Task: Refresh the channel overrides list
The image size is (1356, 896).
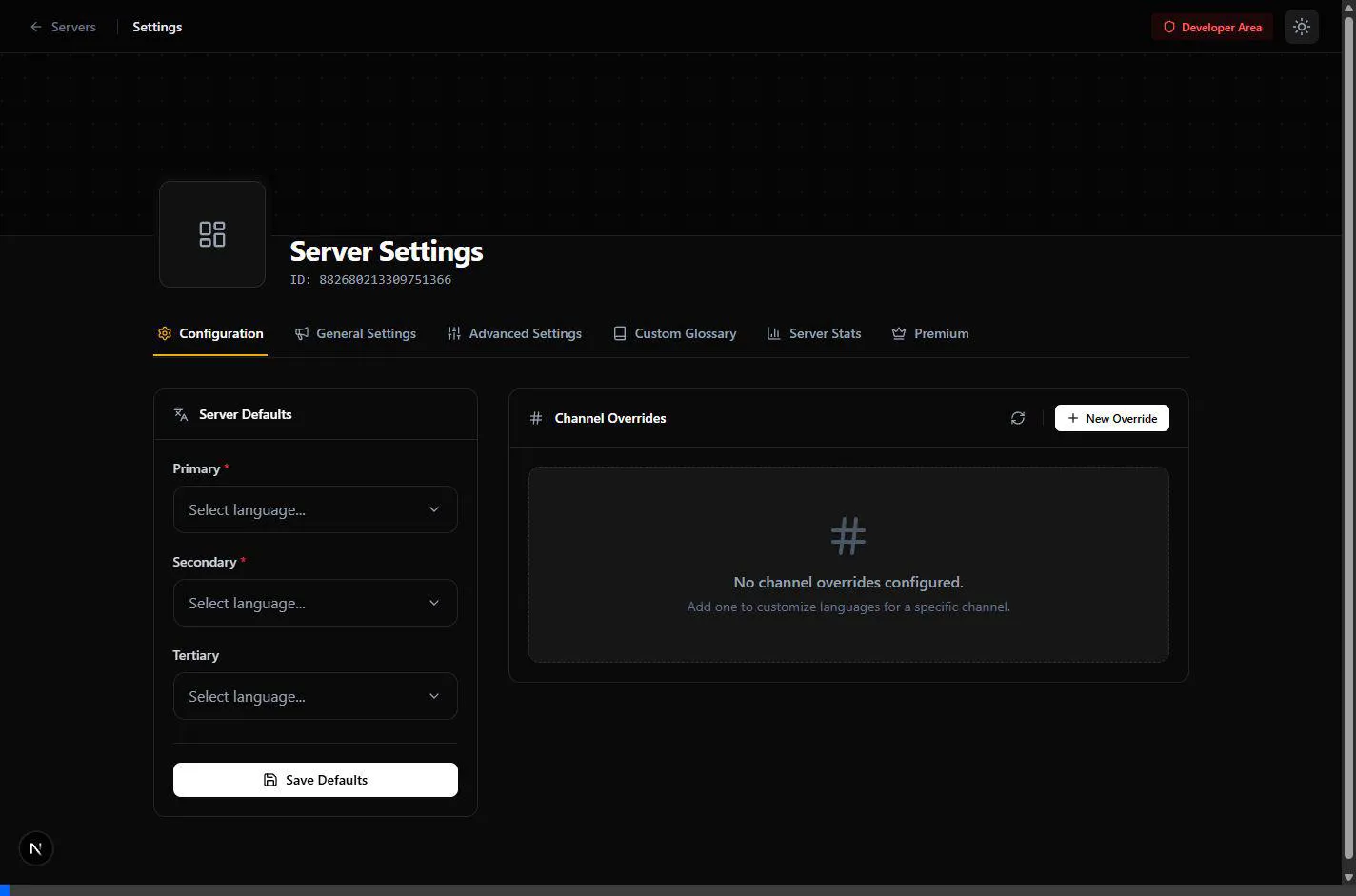Action: coord(1017,418)
